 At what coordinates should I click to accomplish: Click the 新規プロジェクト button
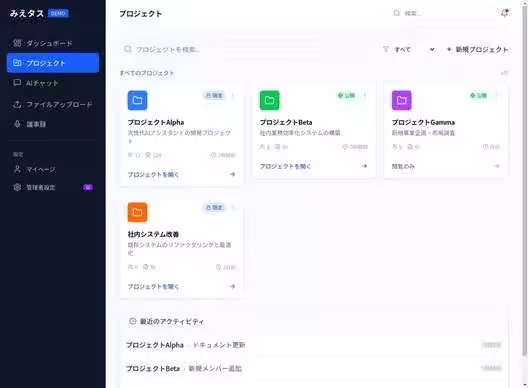coord(477,50)
